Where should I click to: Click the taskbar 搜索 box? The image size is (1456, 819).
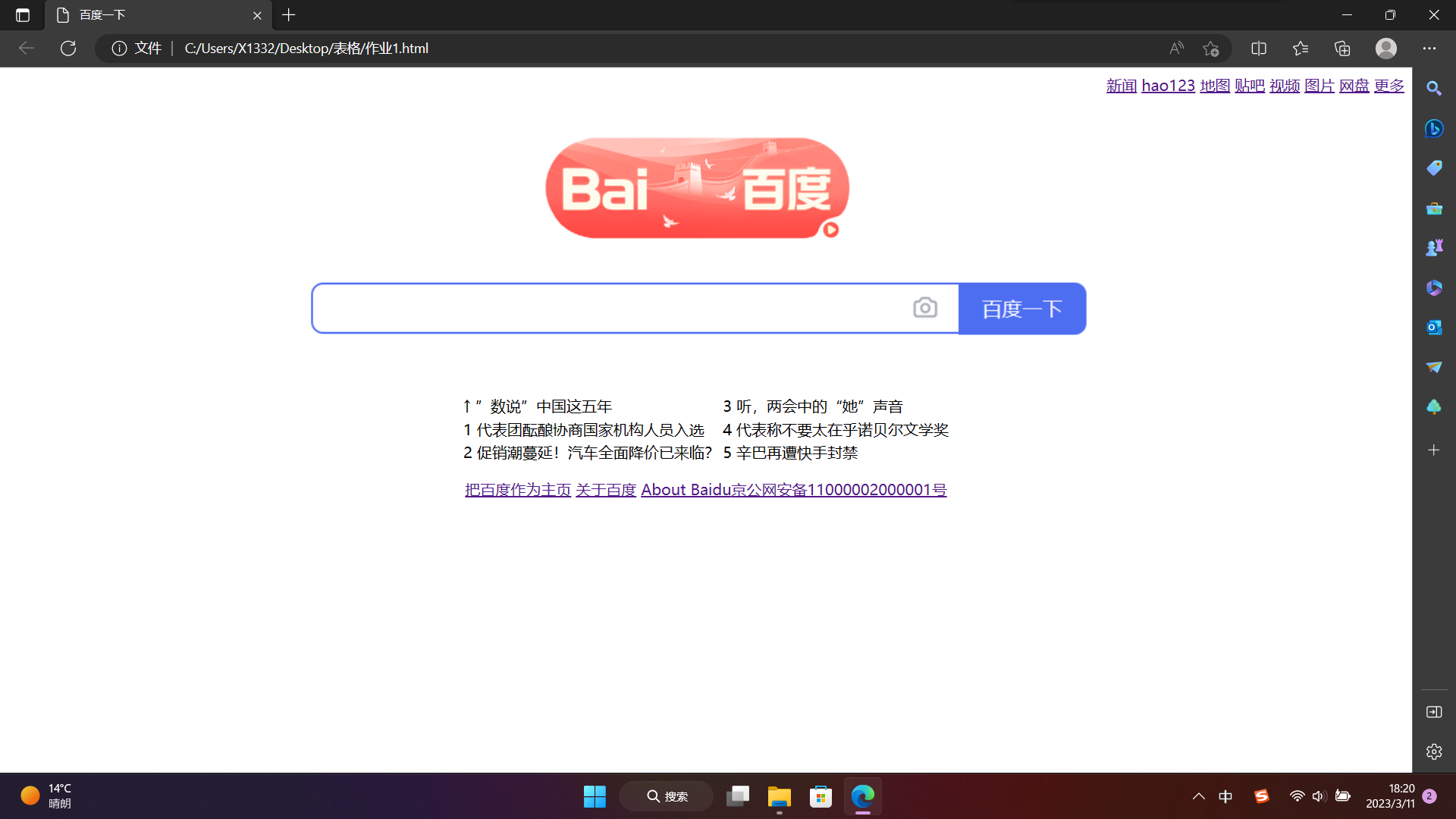[667, 796]
